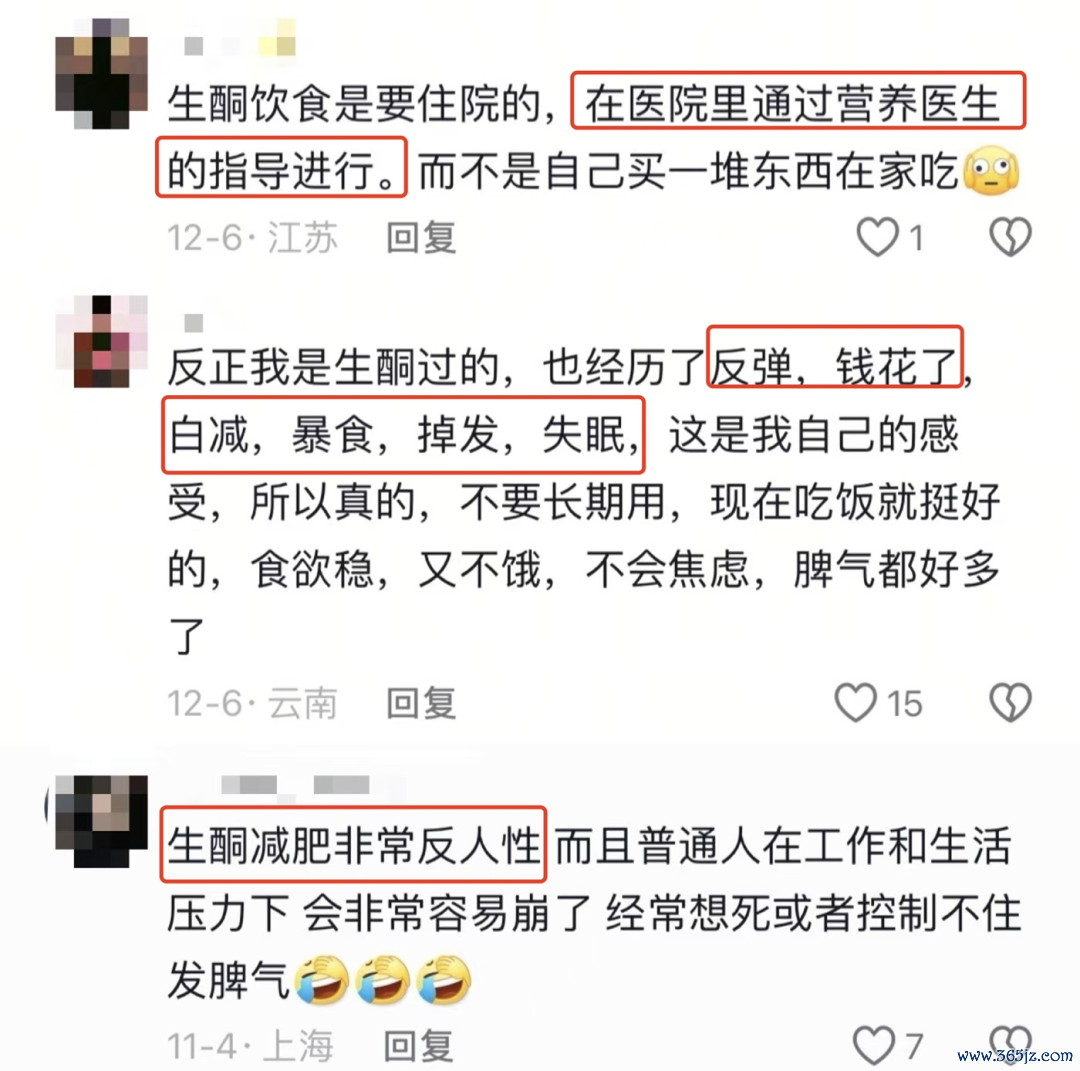
Task: Click 回复 under the Shanghai comment
Action: tap(418, 1046)
